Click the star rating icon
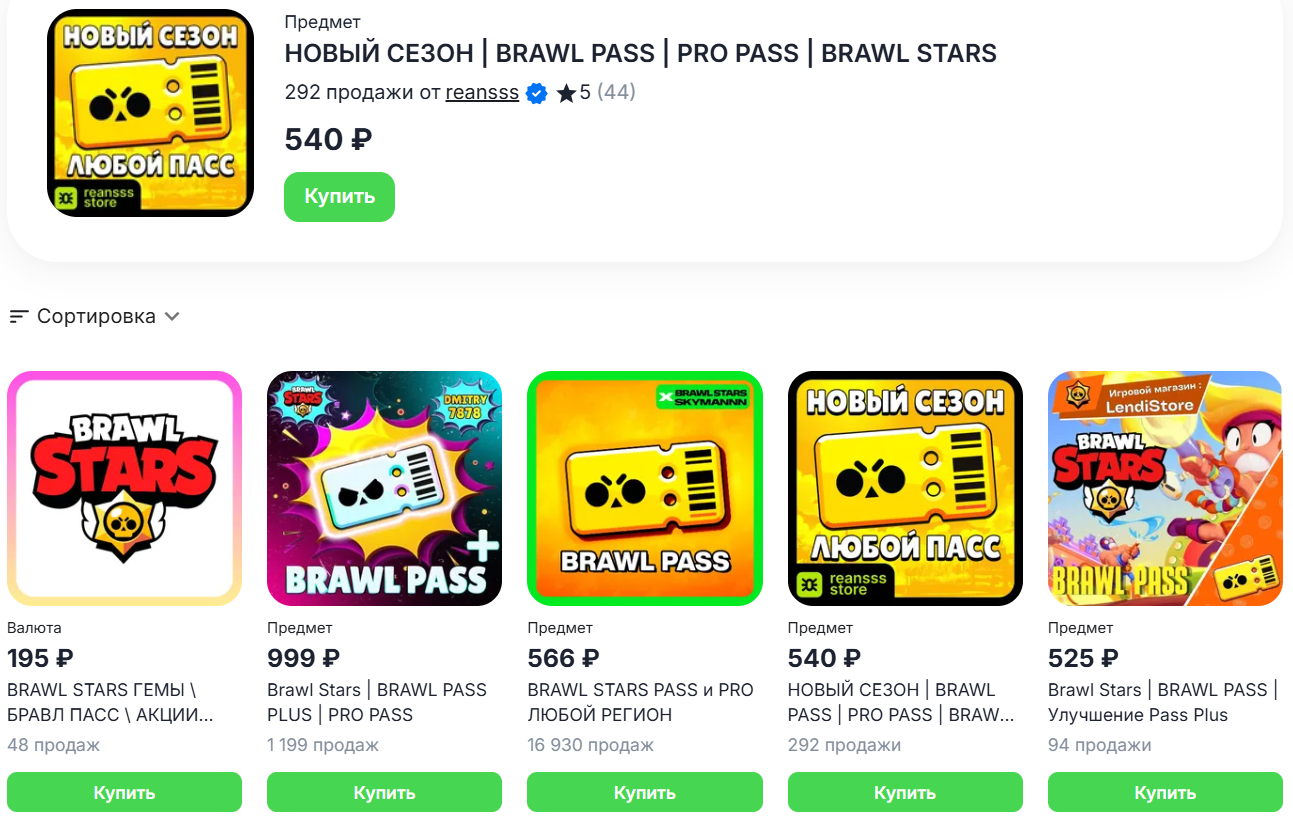 (566, 94)
